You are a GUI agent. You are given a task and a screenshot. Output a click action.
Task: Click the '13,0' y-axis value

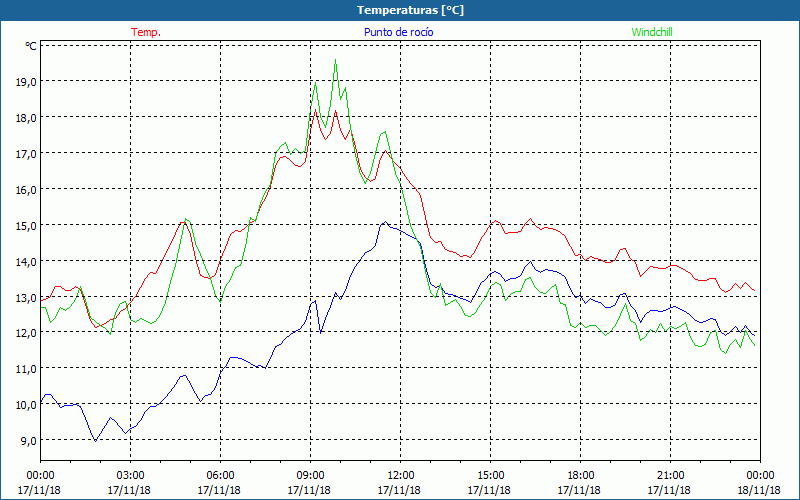[26, 297]
